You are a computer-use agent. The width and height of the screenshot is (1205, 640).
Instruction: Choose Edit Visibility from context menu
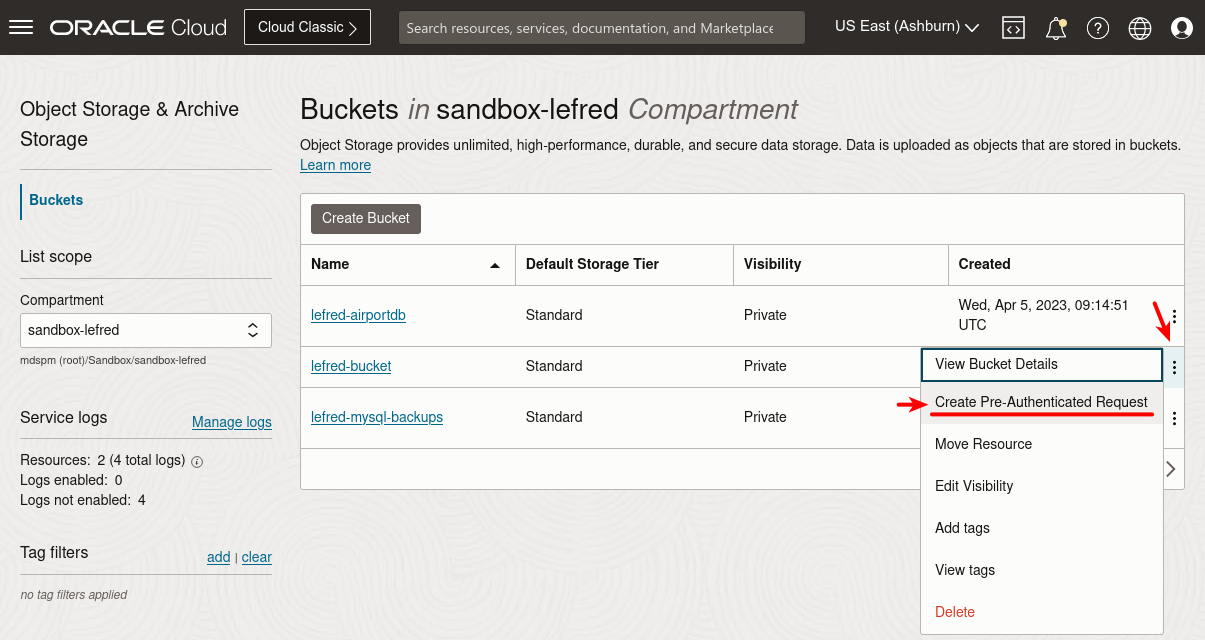(x=973, y=486)
